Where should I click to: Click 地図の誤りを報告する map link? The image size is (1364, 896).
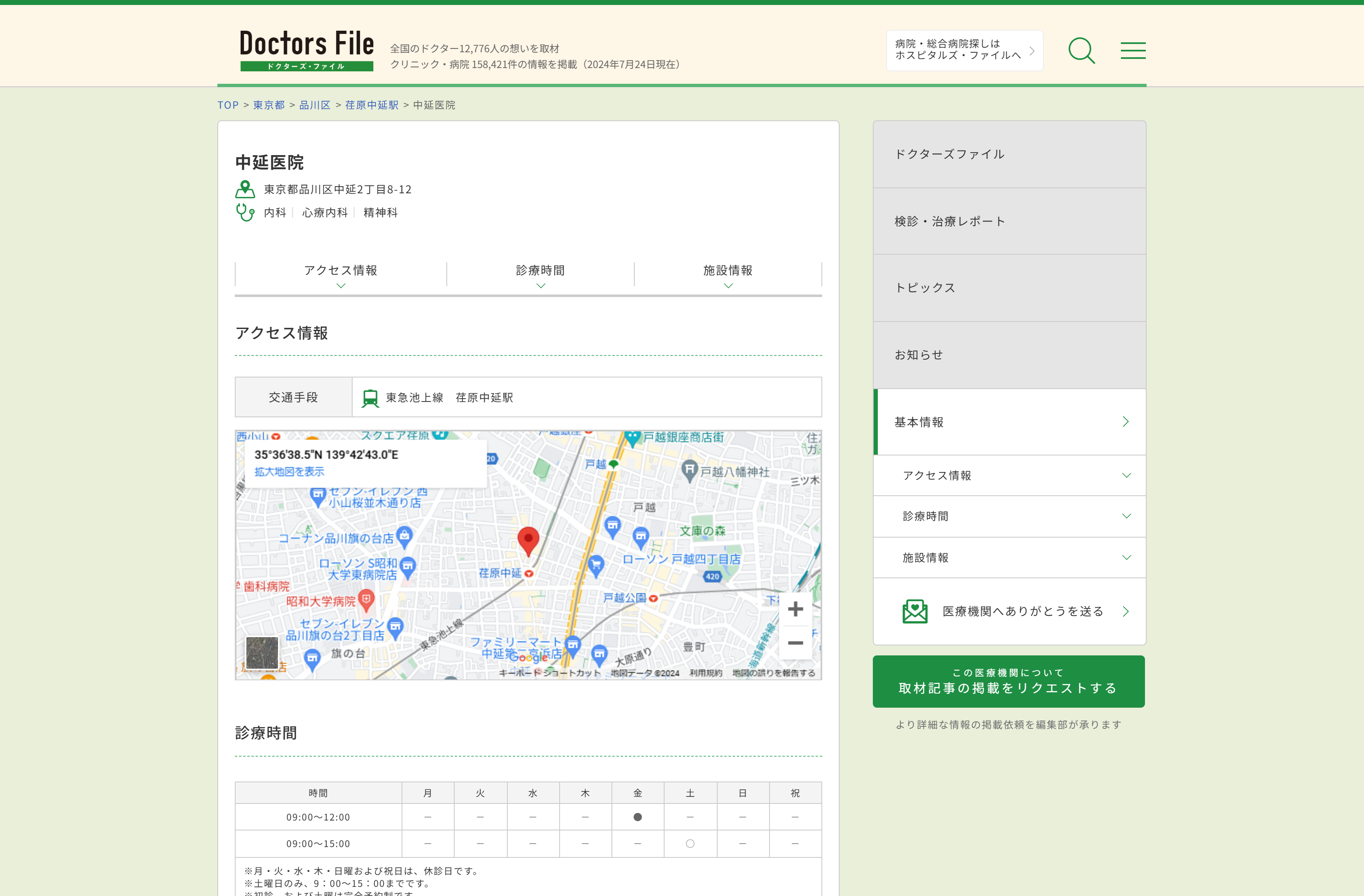tap(774, 672)
